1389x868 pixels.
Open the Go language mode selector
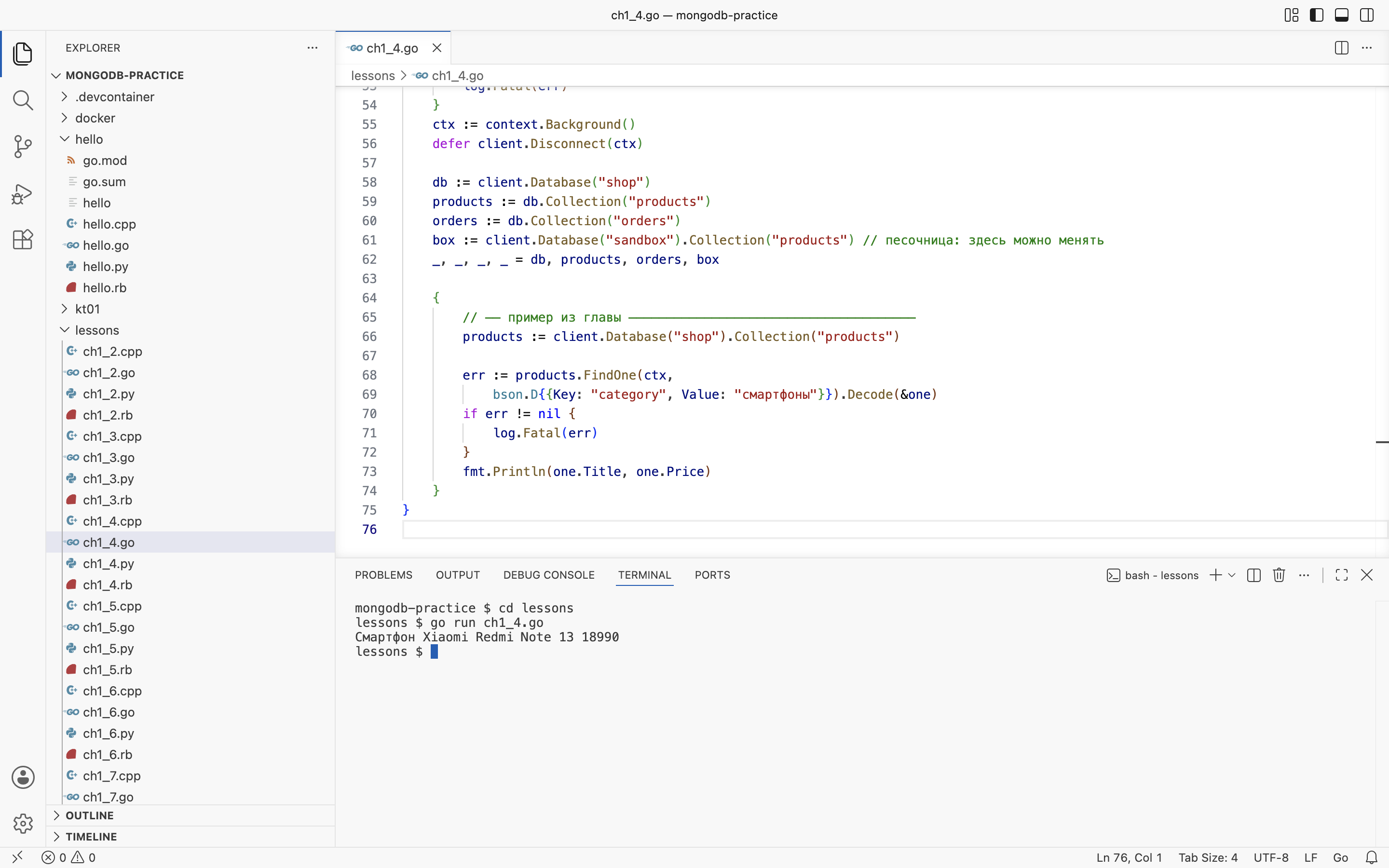coord(1340,857)
